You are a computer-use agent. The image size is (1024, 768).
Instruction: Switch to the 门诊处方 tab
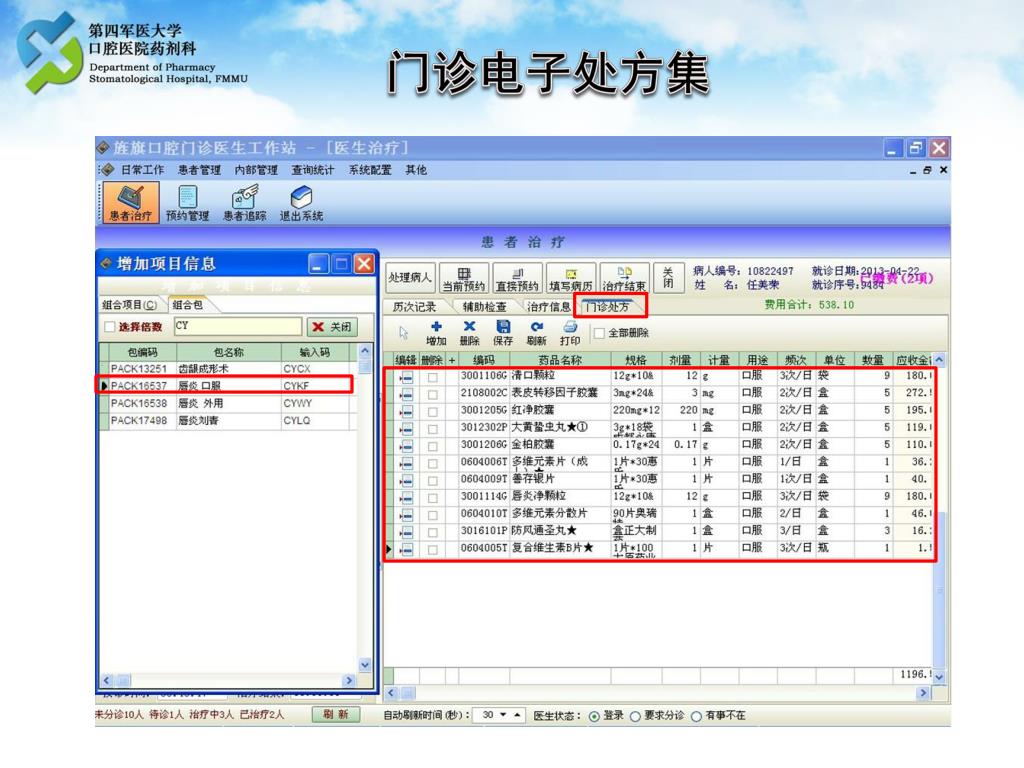pos(607,306)
